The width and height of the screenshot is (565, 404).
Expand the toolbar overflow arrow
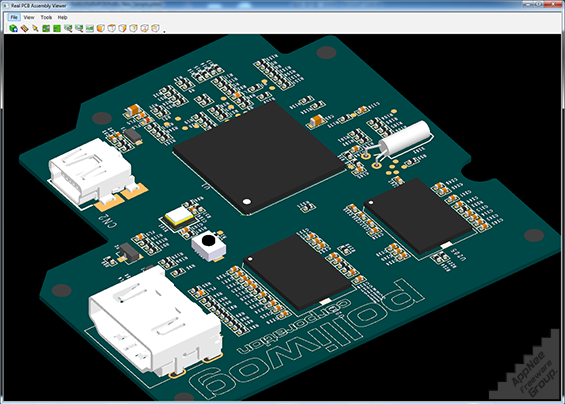[x=164, y=31]
